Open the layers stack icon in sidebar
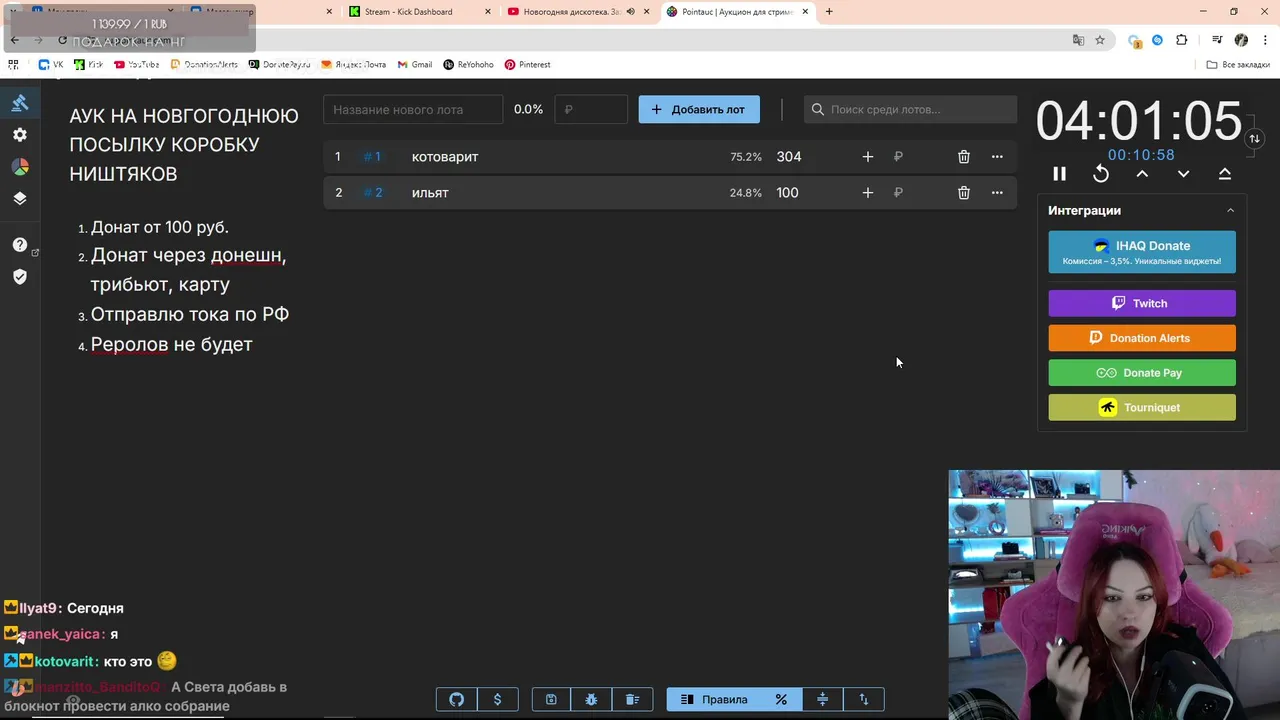The height and width of the screenshot is (720, 1280). click(20, 198)
